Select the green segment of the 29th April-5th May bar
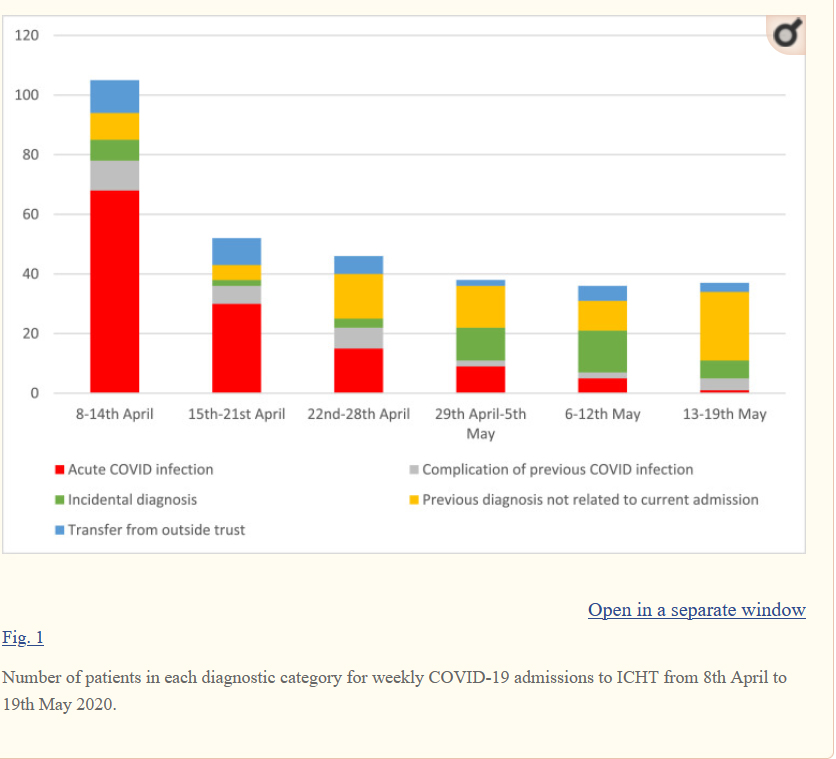Image resolution: width=836 pixels, height=759 pixels. [480, 343]
